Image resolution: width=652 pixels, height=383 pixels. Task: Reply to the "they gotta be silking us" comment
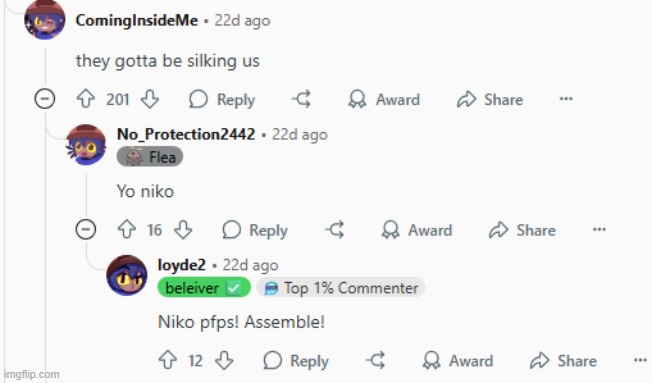click(222, 100)
